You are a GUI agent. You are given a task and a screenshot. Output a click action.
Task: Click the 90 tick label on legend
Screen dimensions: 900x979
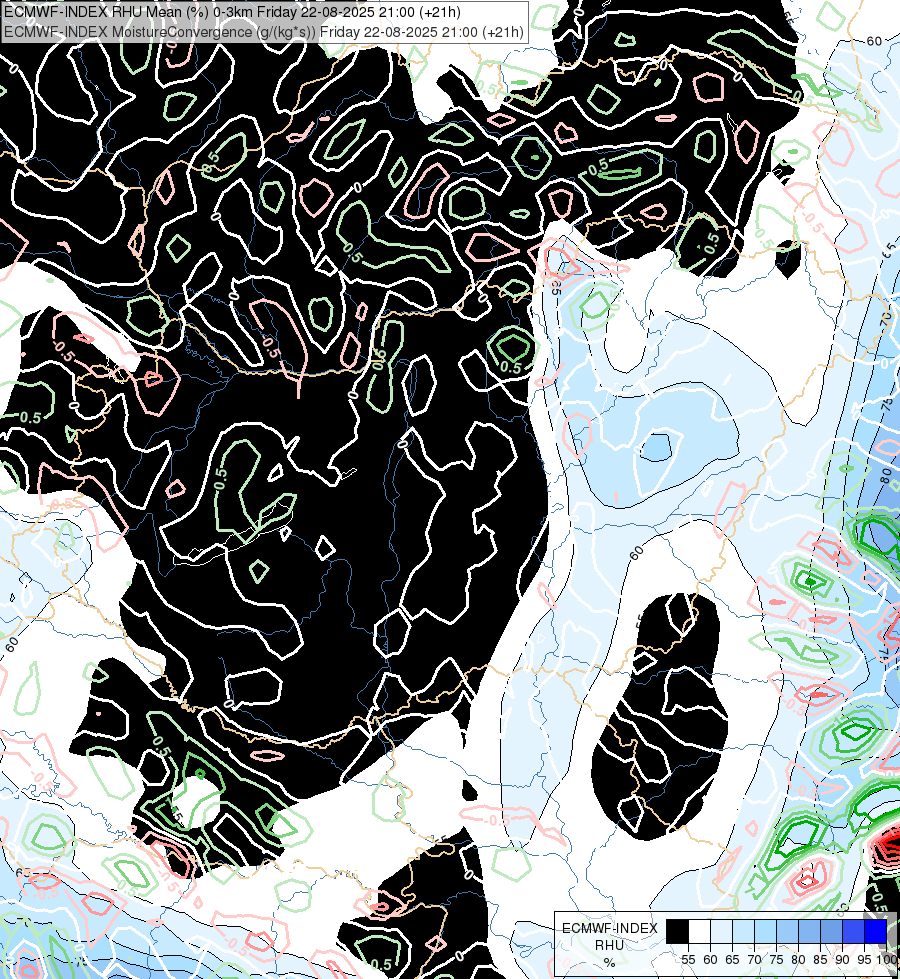coord(842,960)
